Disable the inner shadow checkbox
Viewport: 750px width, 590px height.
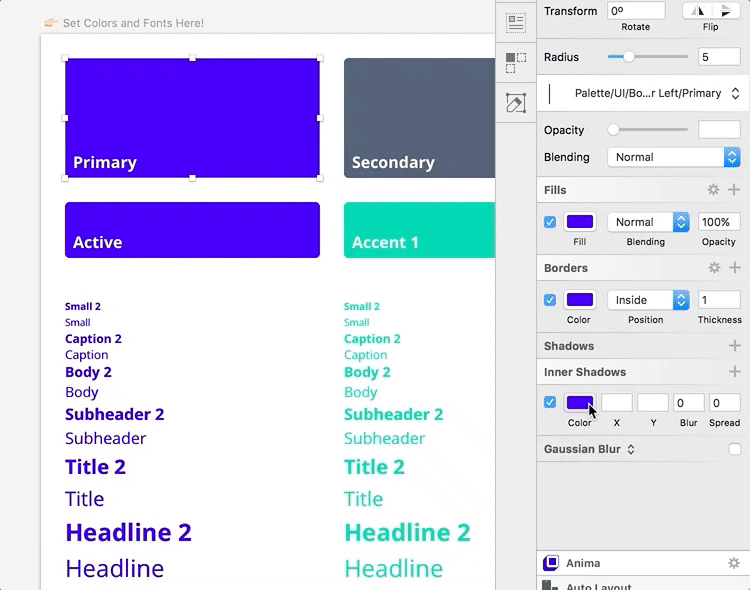(550, 402)
